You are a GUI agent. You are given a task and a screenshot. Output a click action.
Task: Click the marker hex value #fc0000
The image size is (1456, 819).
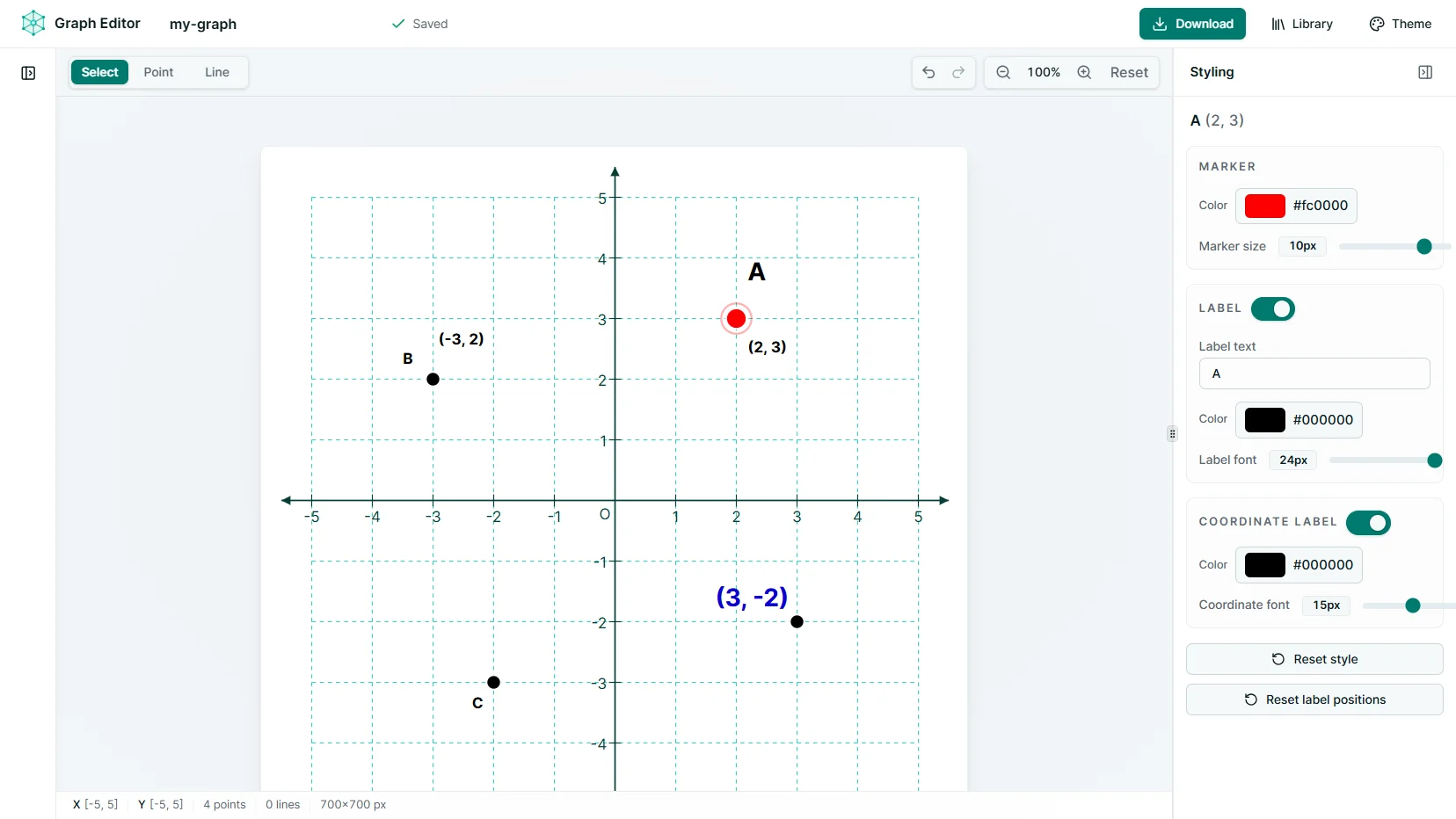click(1321, 206)
